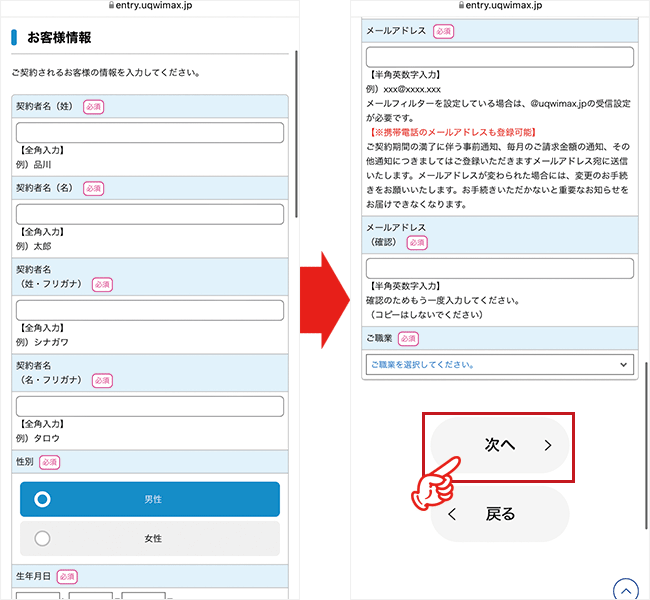Click the 例）太郎 hint text

tap(33, 246)
